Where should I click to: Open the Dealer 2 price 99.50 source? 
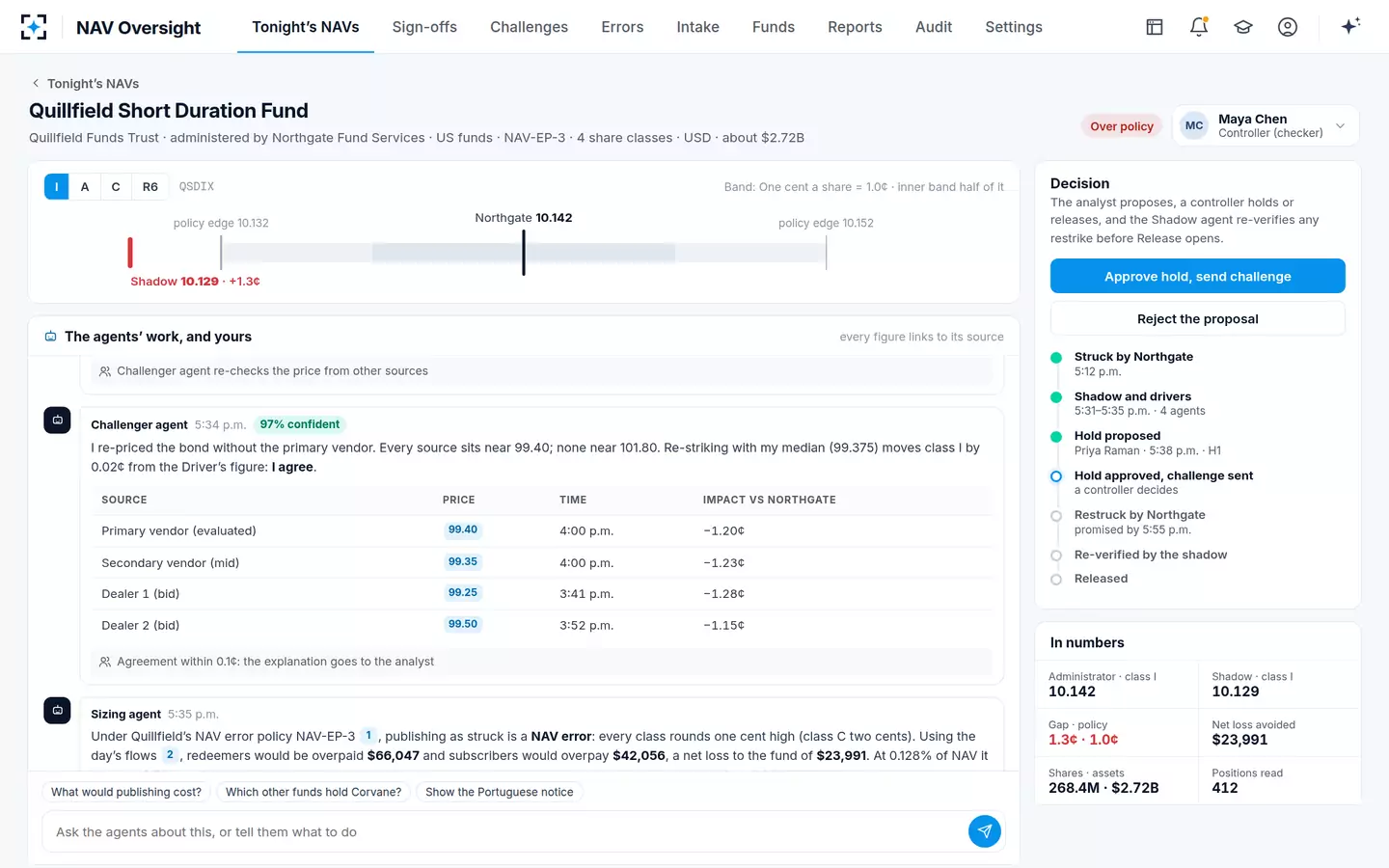463,624
